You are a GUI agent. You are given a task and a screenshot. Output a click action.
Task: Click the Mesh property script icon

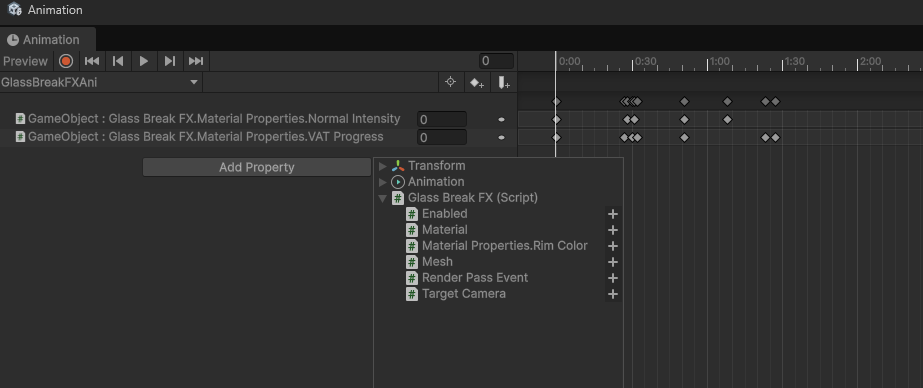pos(412,261)
